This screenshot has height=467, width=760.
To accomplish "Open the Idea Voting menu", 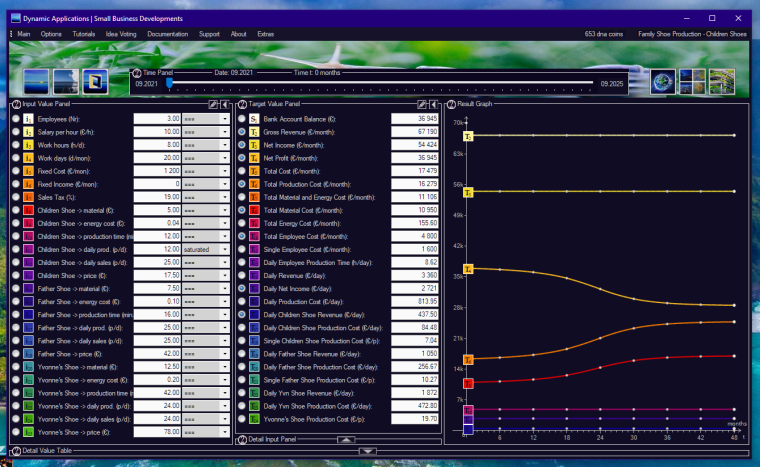I will coord(122,34).
